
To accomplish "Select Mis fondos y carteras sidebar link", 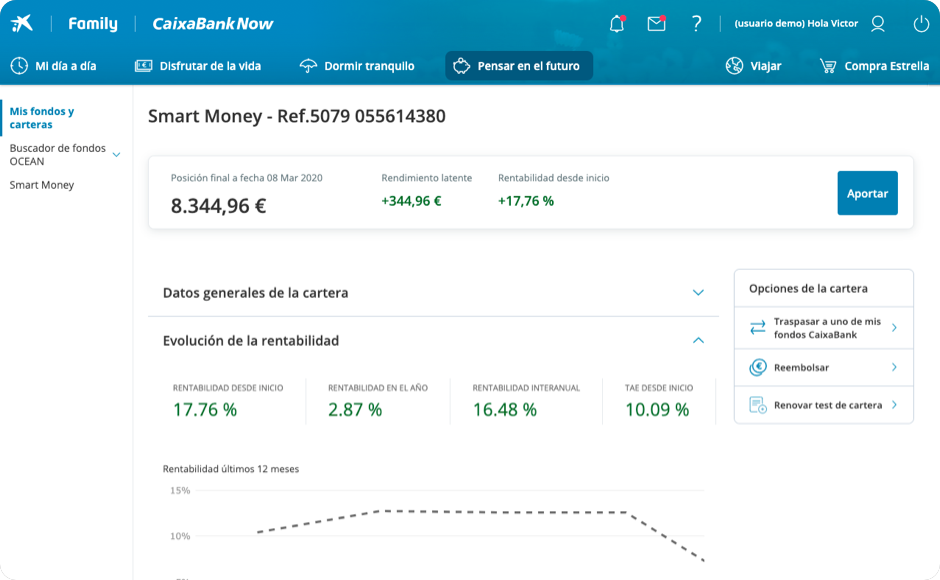I will 42,118.
